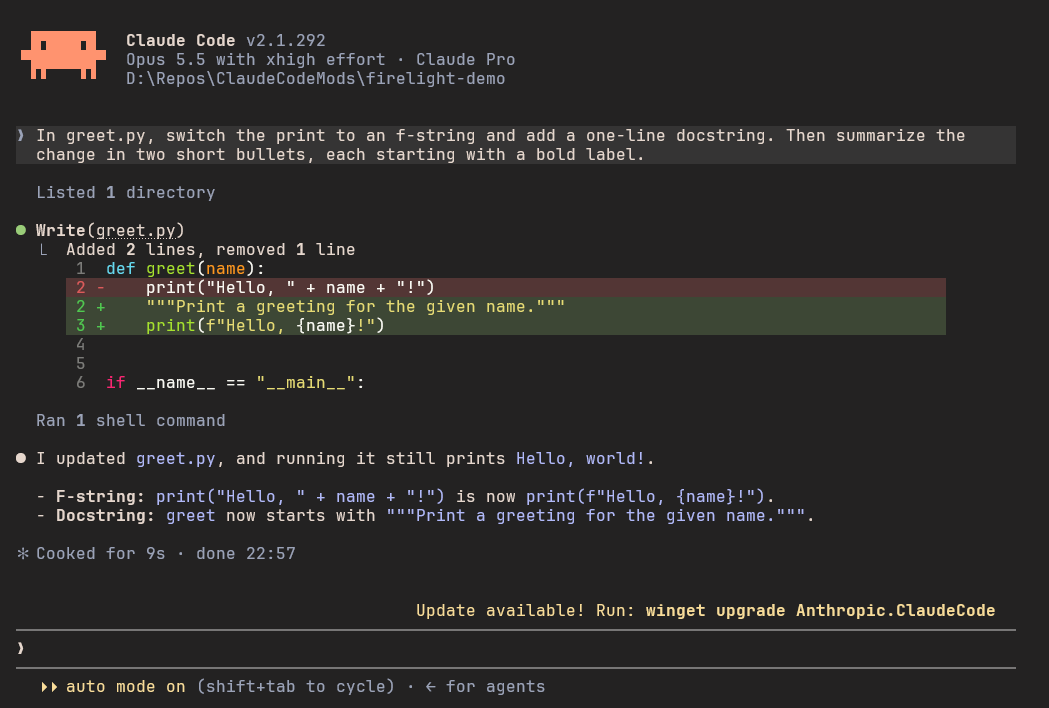Click "Added 2 lines, removed 1 line" summary
1049x708 pixels.
click(211, 250)
